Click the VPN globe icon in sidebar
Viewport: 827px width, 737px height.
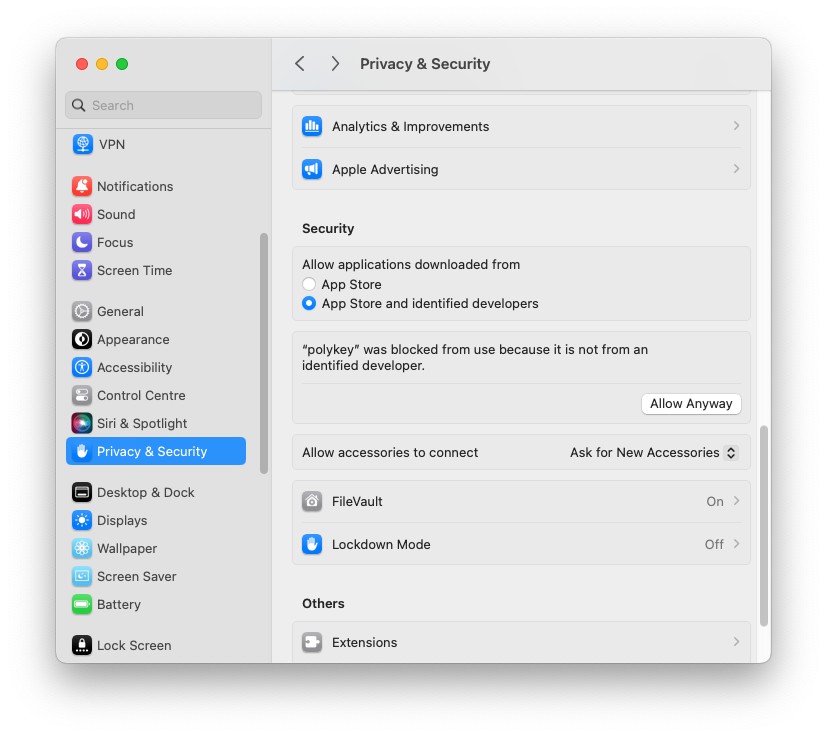[x=83, y=144]
